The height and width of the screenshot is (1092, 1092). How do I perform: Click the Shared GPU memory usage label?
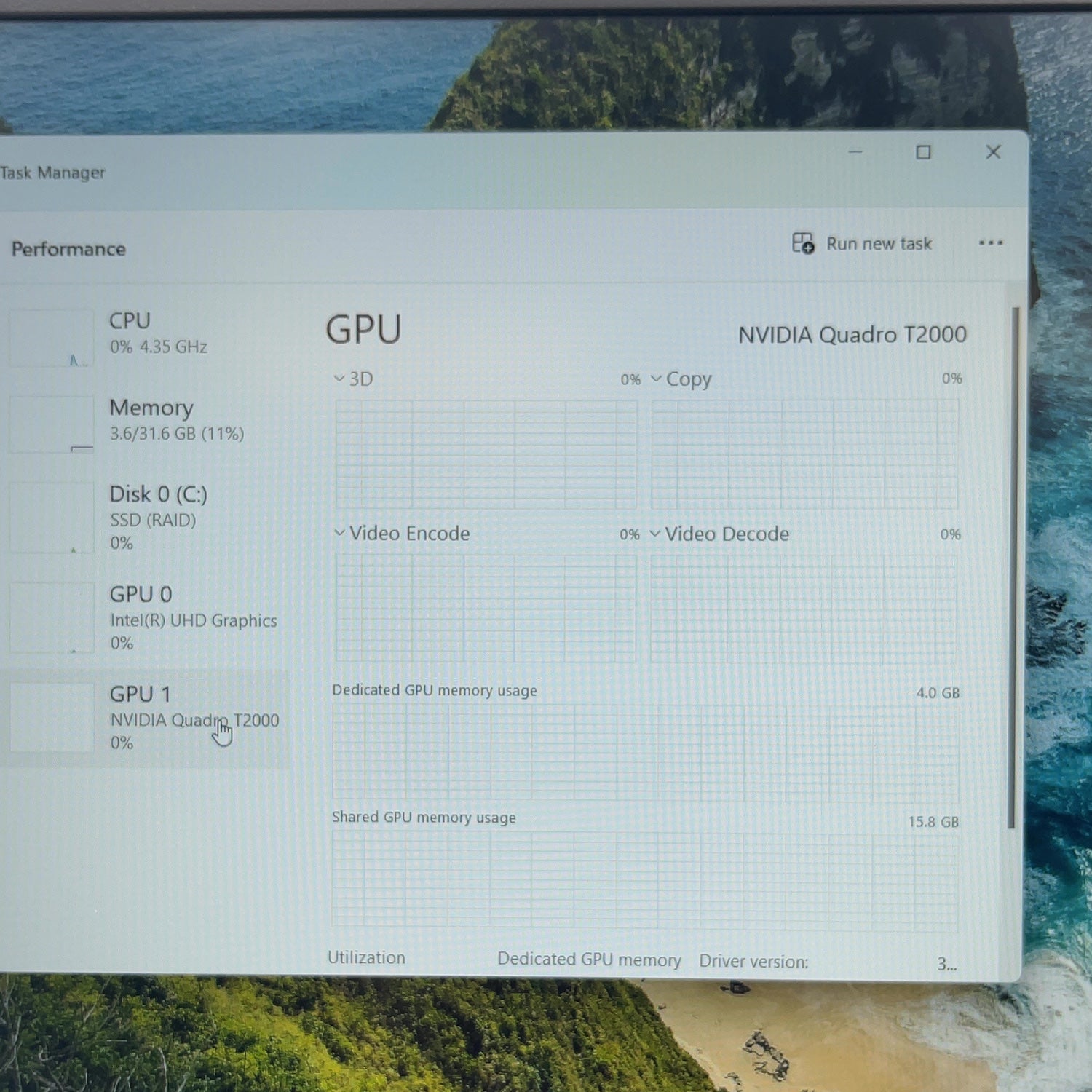(424, 818)
